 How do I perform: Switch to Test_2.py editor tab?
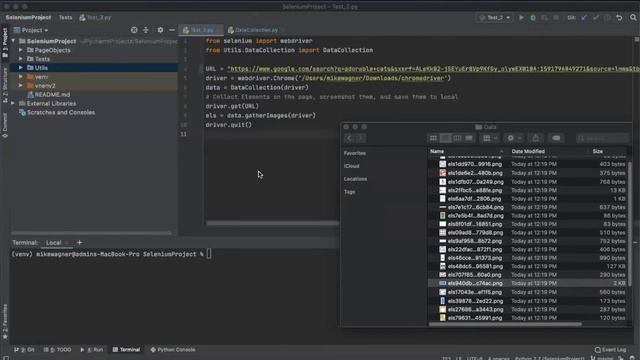(201, 30)
